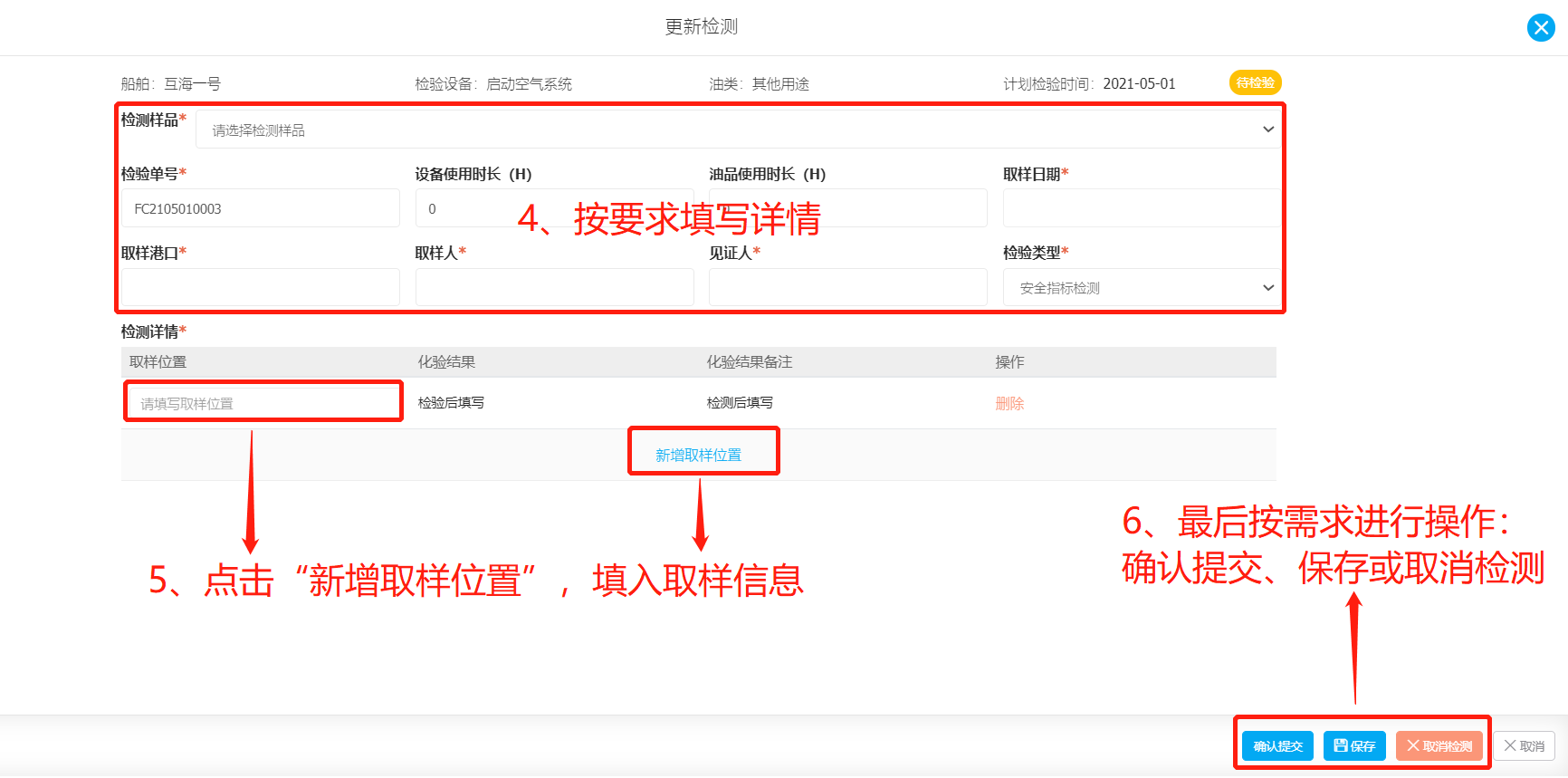Click the 油类: 其他用途 text
Viewport: 1568px width, 778px height.
coord(760,83)
